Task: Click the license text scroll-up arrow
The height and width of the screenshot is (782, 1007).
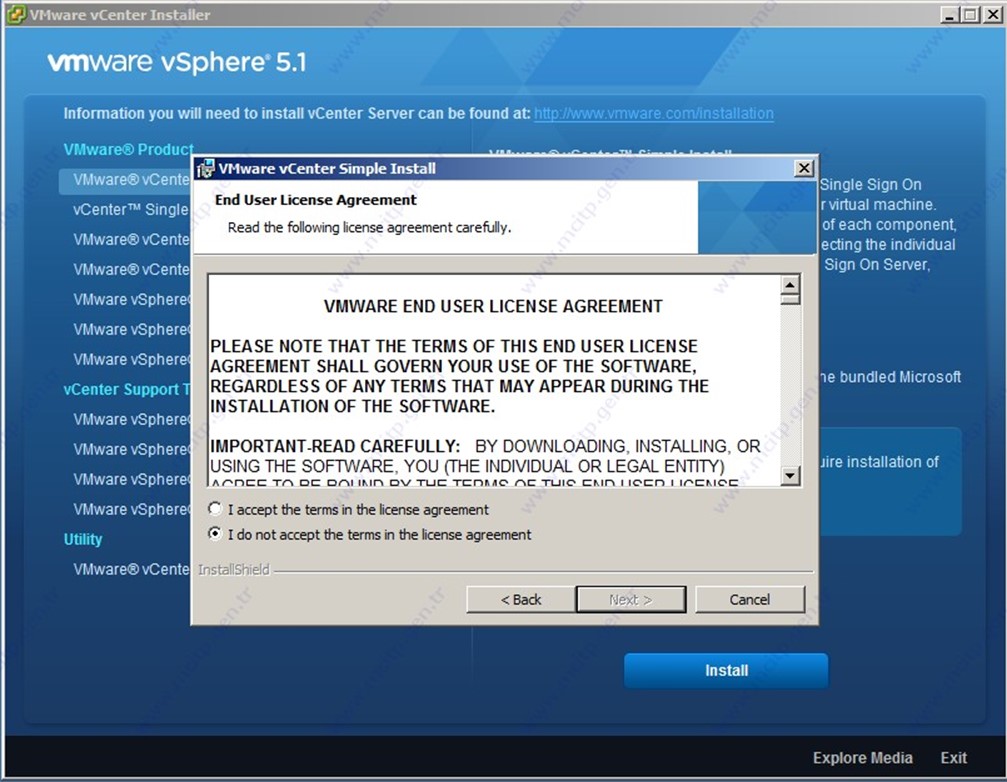Action: (x=791, y=284)
